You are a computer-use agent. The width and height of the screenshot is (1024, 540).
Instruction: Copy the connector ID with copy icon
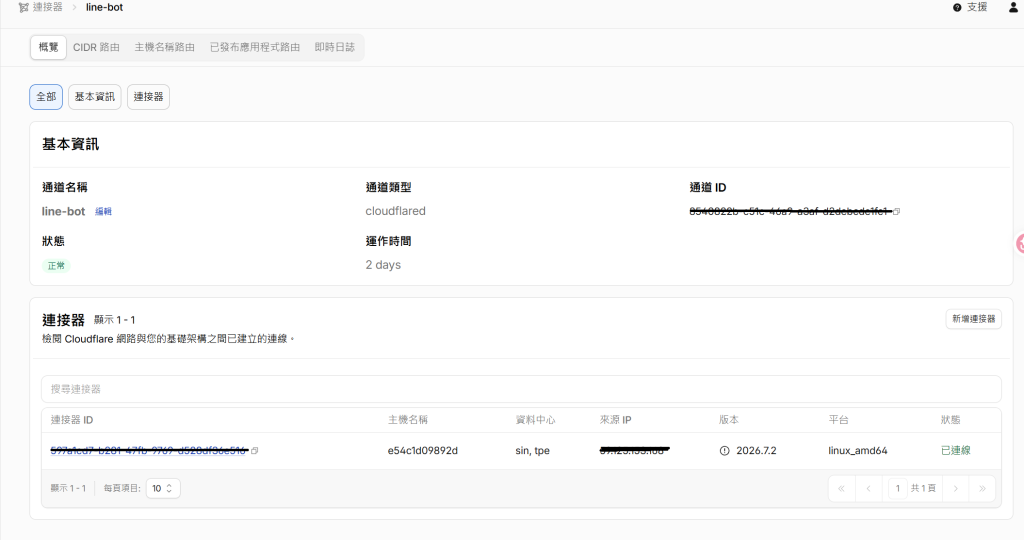[255, 451]
